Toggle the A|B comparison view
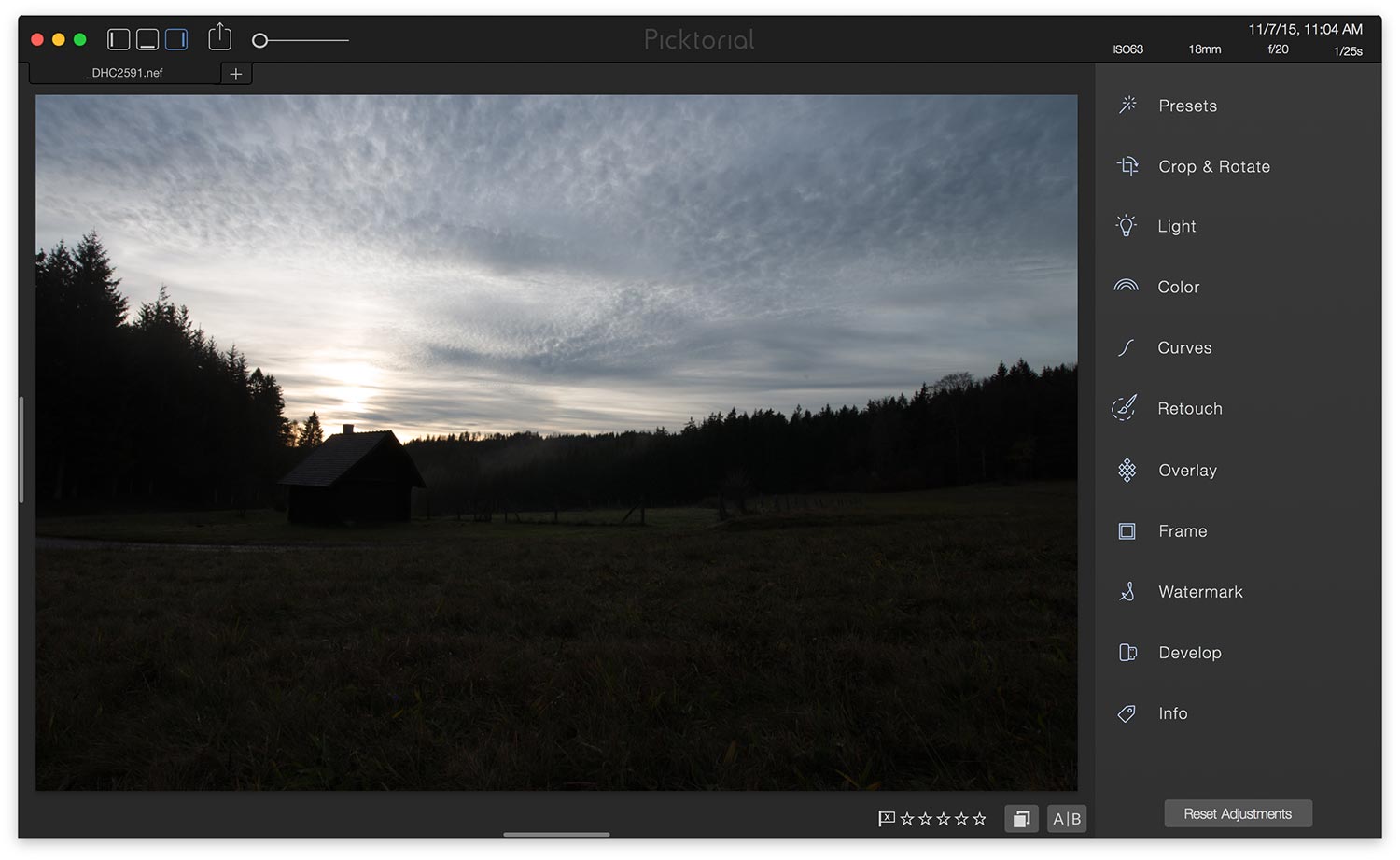 1067,819
